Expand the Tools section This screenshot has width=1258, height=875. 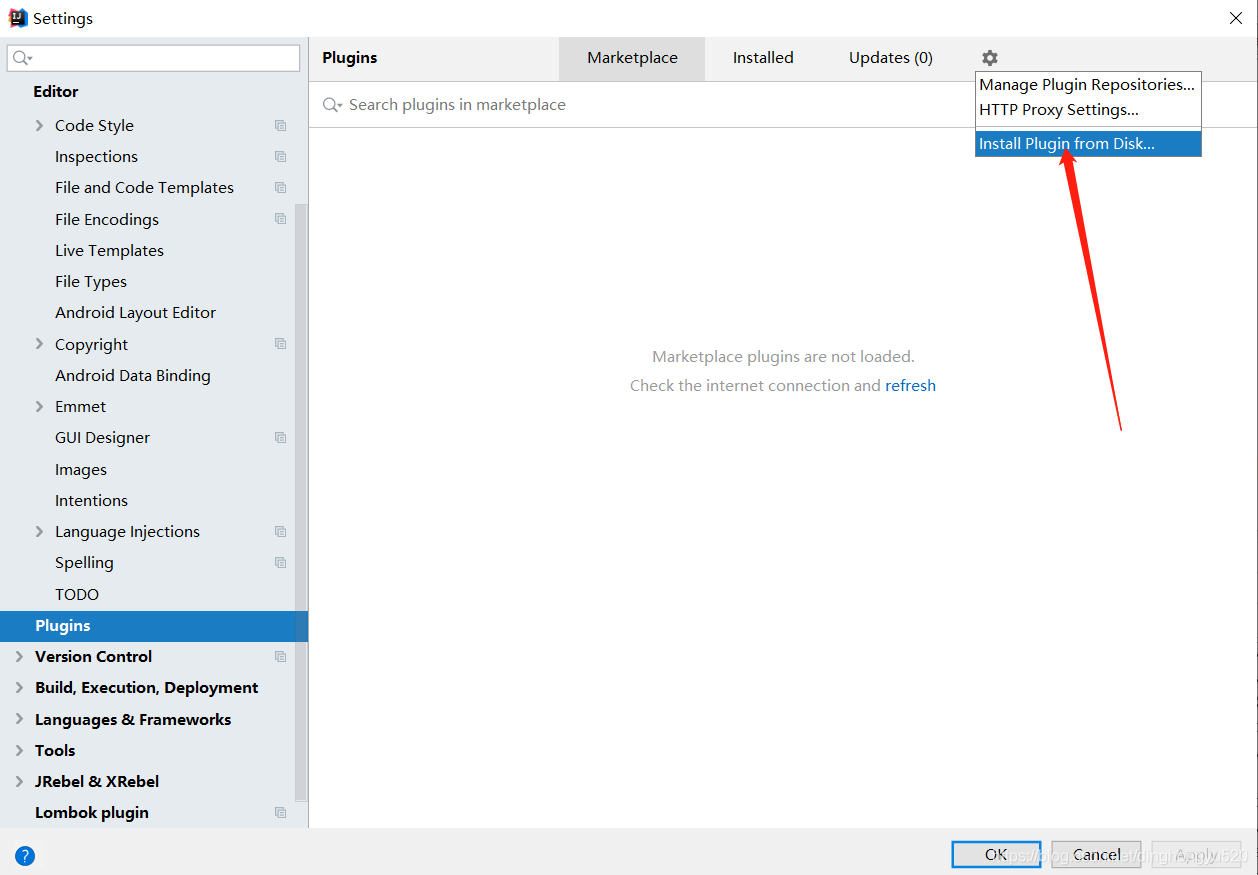(19, 750)
